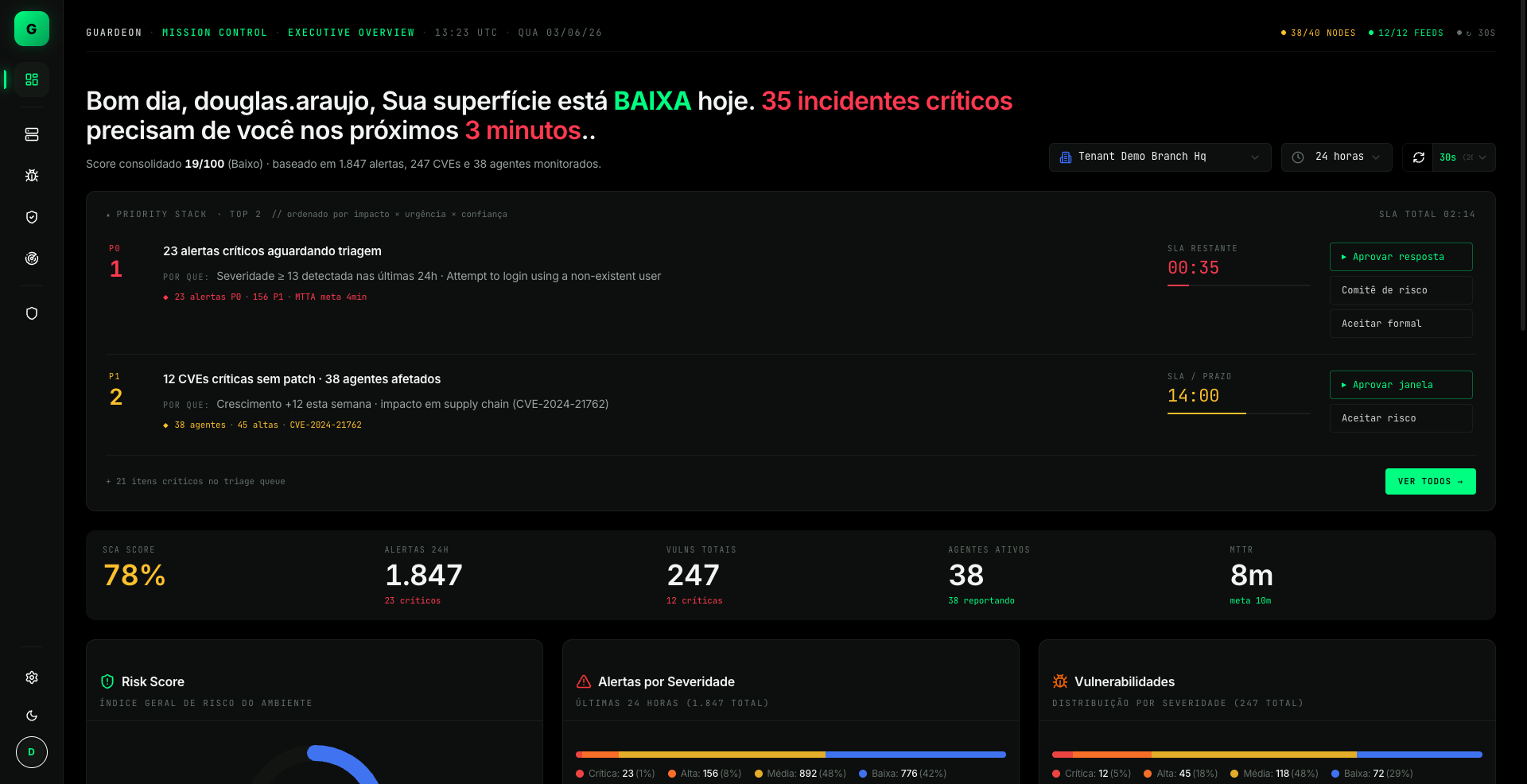
Task: Click the SCA Score 78% metric
Action: pyautogui.click(x=134, y=574)
